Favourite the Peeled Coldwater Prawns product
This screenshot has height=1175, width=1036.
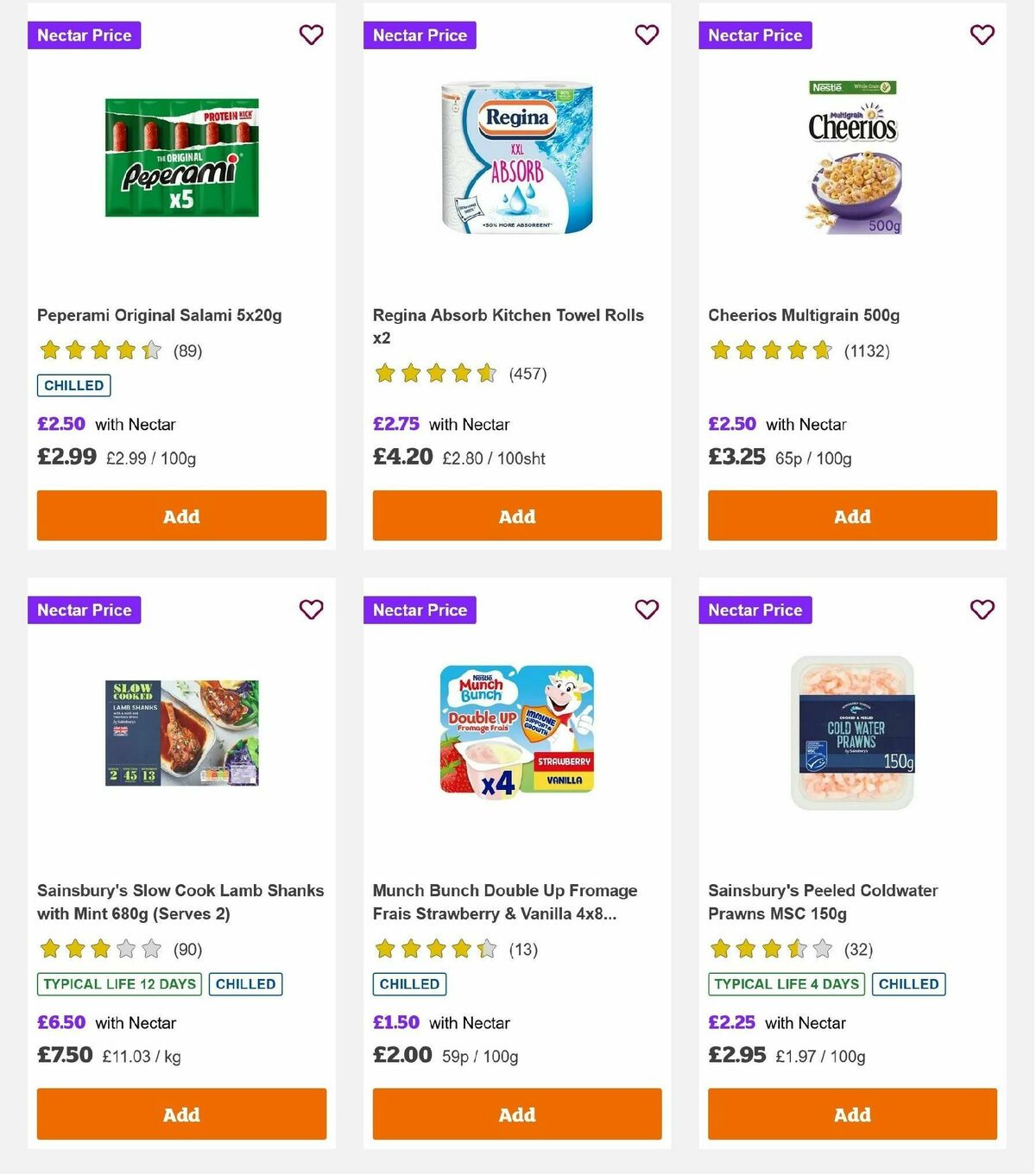click(x=982, y=610)
